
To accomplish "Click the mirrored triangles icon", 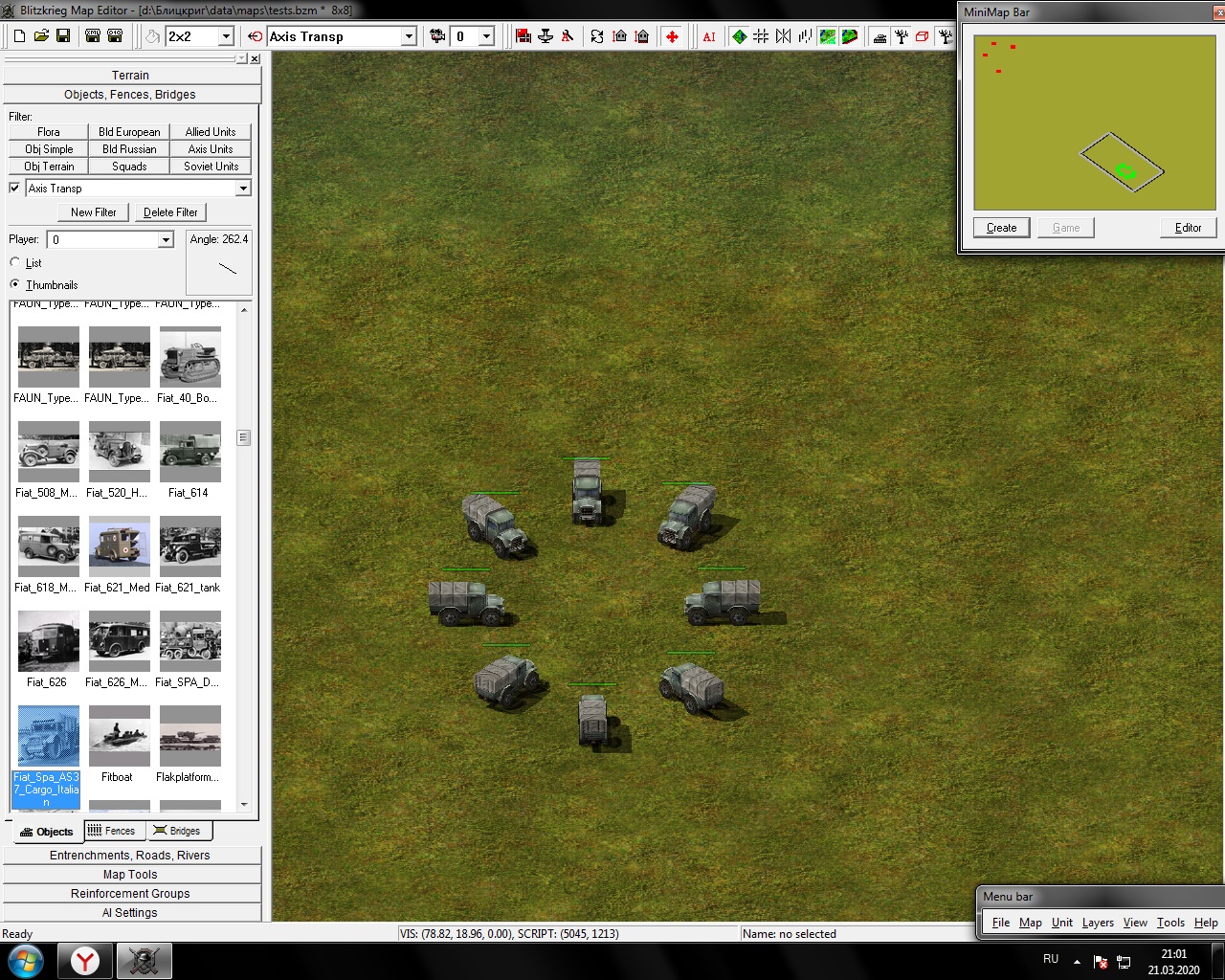I will point(783,36).
